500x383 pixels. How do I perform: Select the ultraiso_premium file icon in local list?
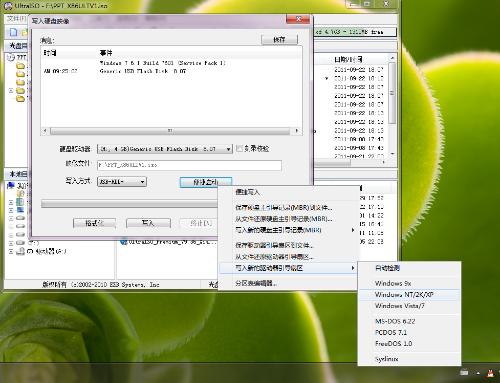(124, 241)
